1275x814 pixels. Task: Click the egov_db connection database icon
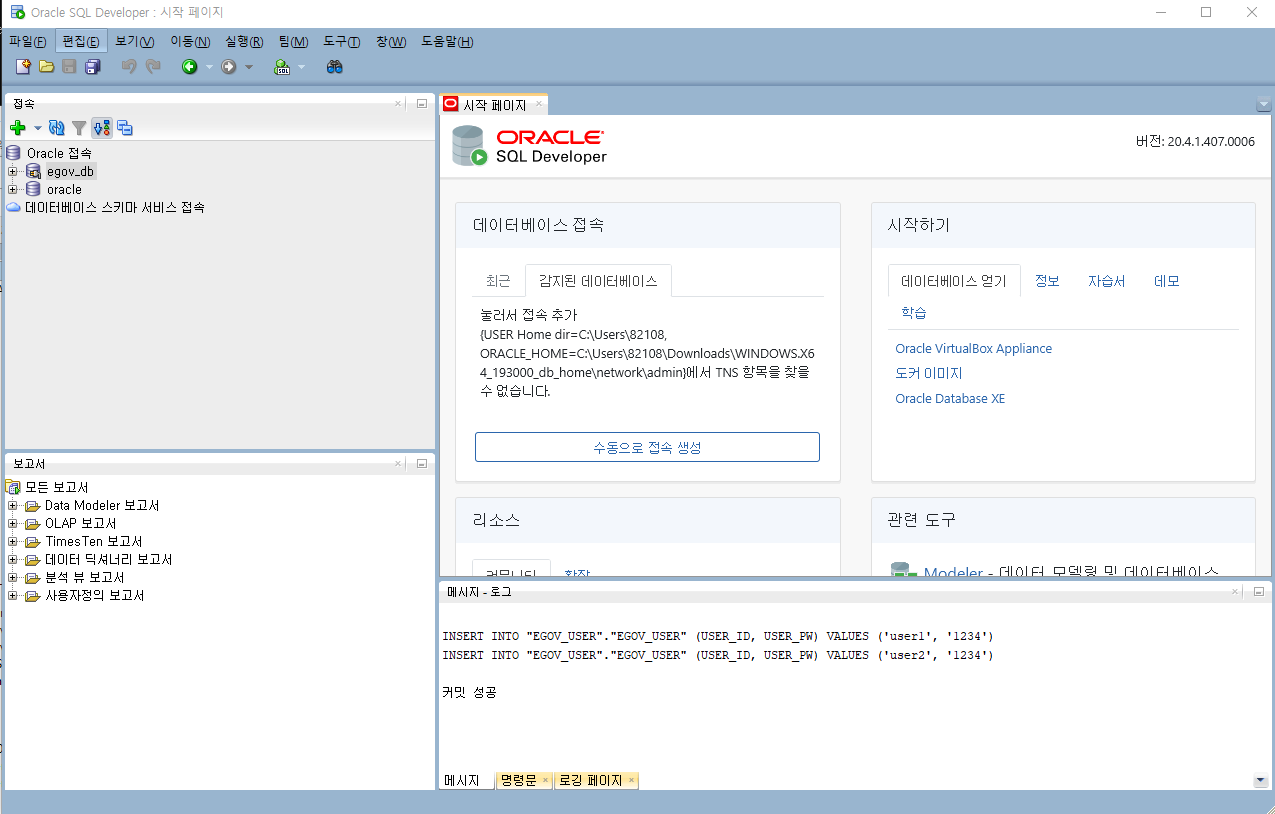point(34,171)
